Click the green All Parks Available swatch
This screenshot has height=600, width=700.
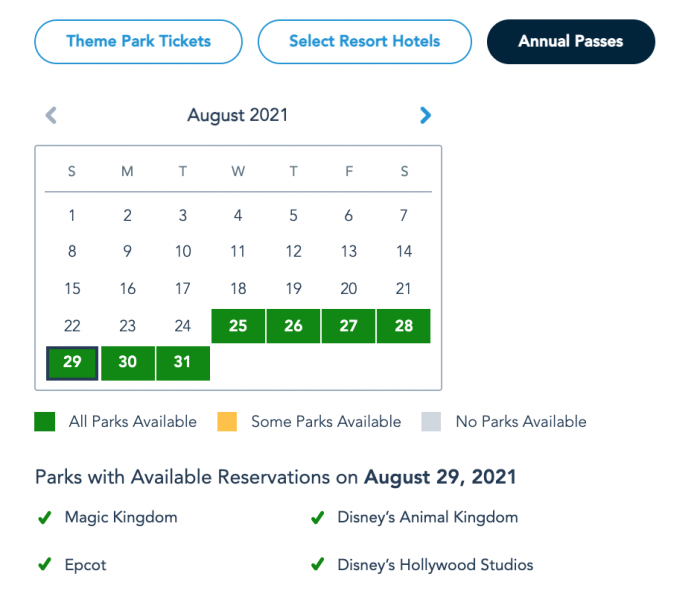[45, 422]
